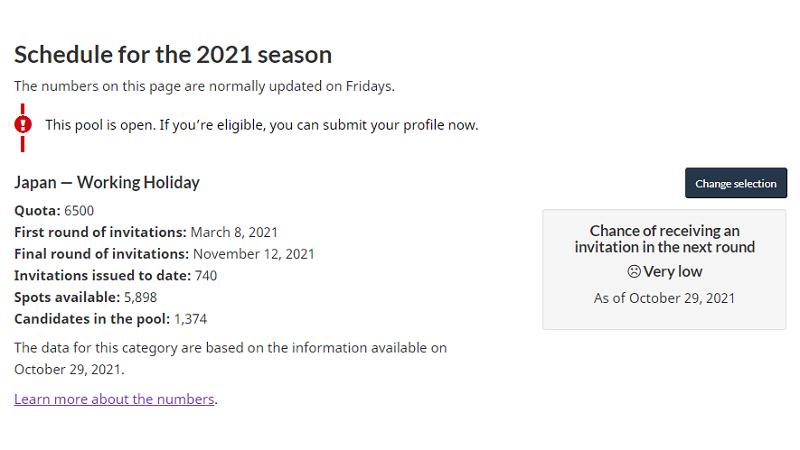This screenshot has height=450, width=800.
Task: Click the Final round date November 12, 2021
Action: (254, 254)
